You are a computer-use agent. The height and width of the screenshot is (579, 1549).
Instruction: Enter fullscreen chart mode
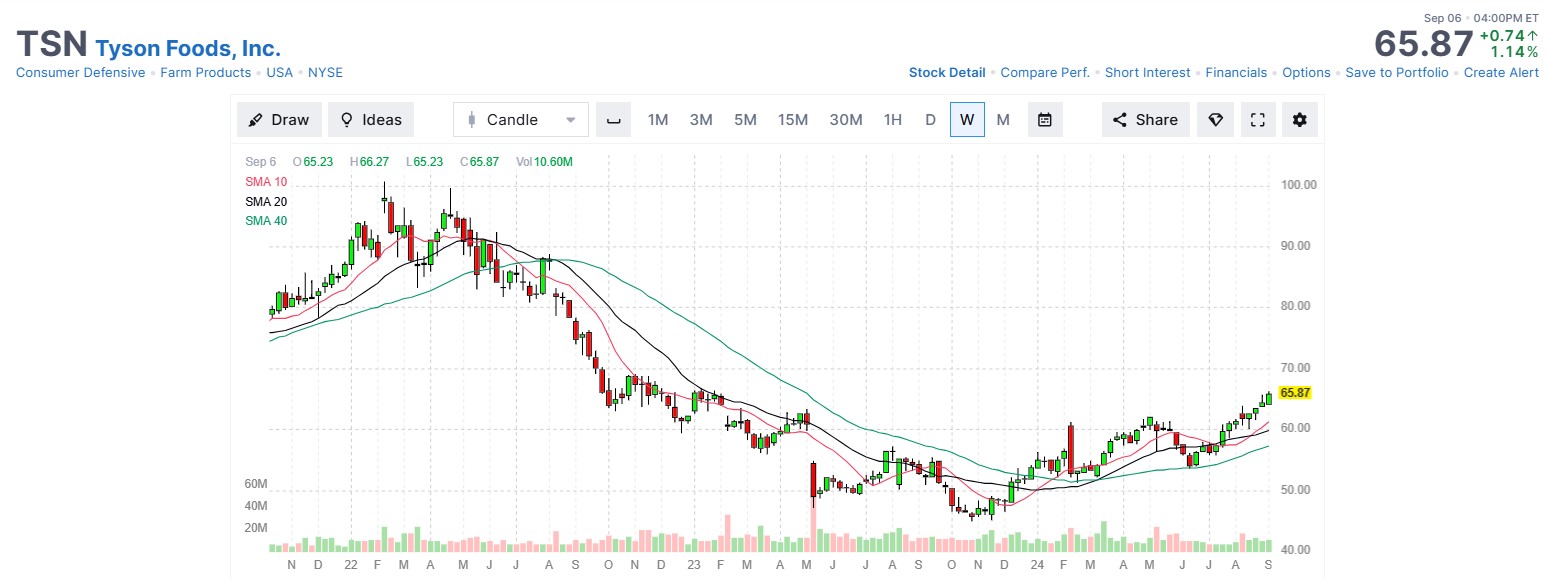coord(1258,120)
